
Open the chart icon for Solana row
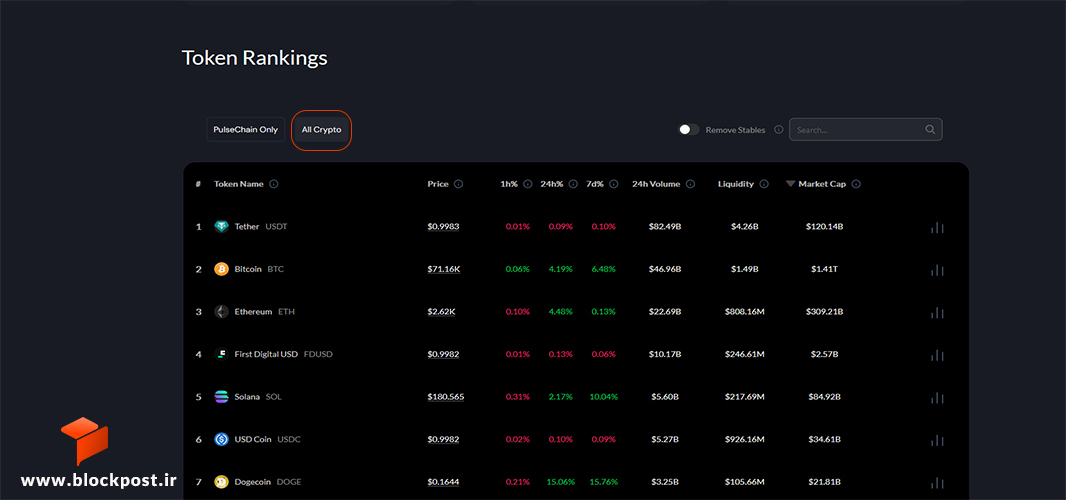click(938, 397)
